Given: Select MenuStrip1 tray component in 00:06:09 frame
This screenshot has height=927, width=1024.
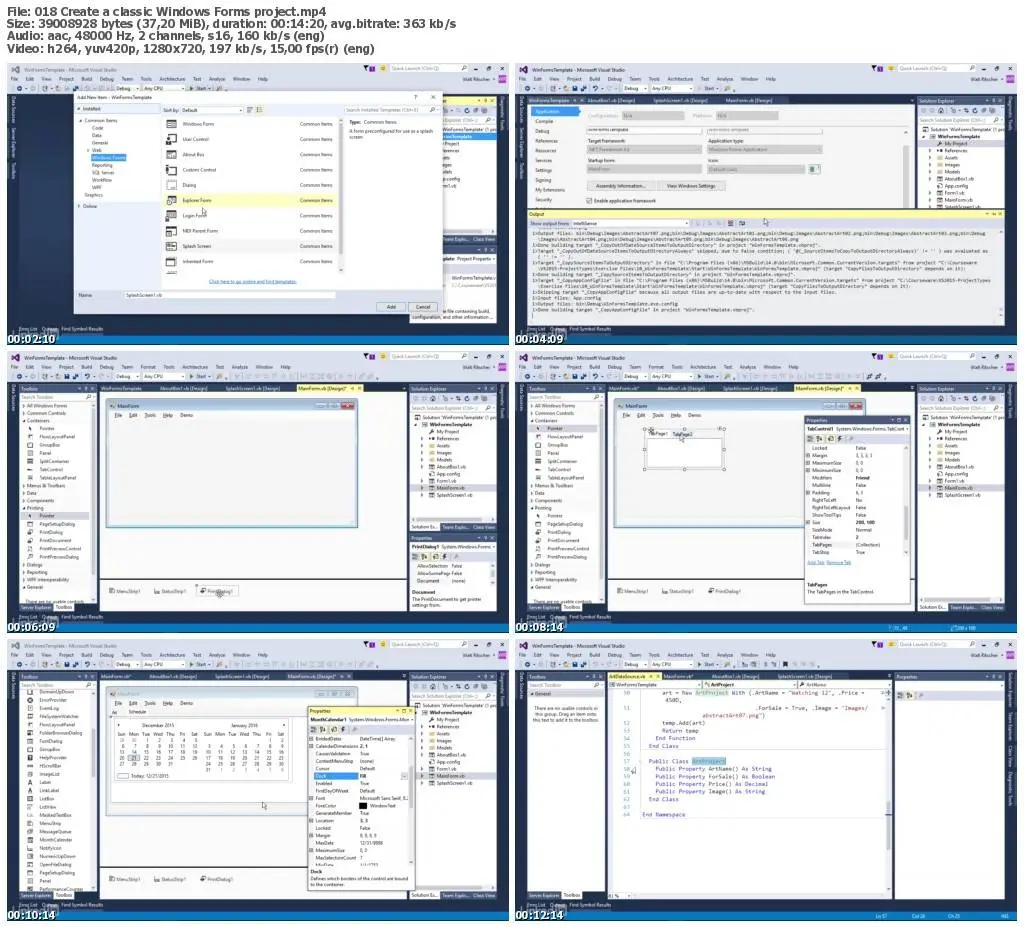Looking at the screenshot, I should [x=125, y=591].
